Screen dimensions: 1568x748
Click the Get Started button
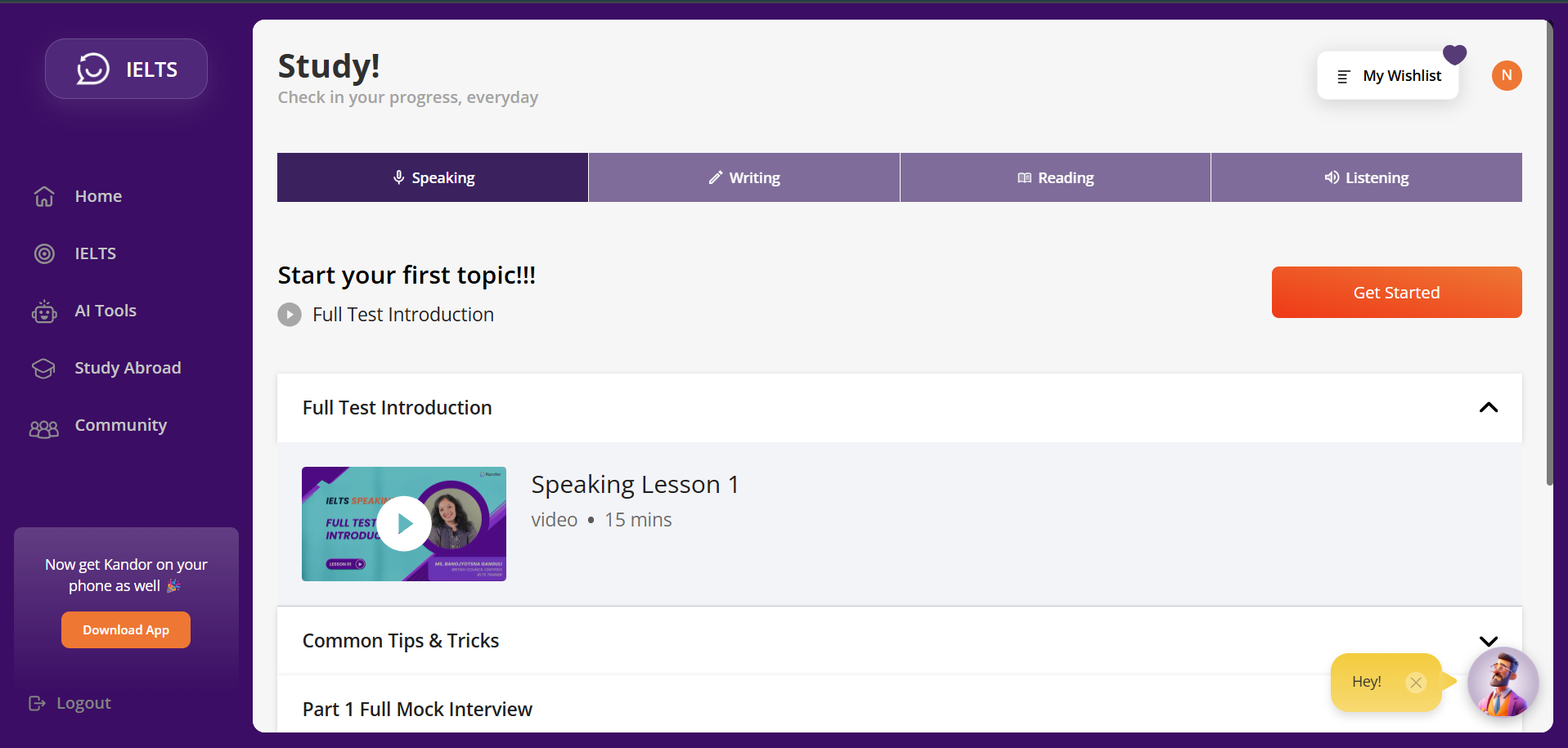pyautogui.click(x=1397, y=292)
